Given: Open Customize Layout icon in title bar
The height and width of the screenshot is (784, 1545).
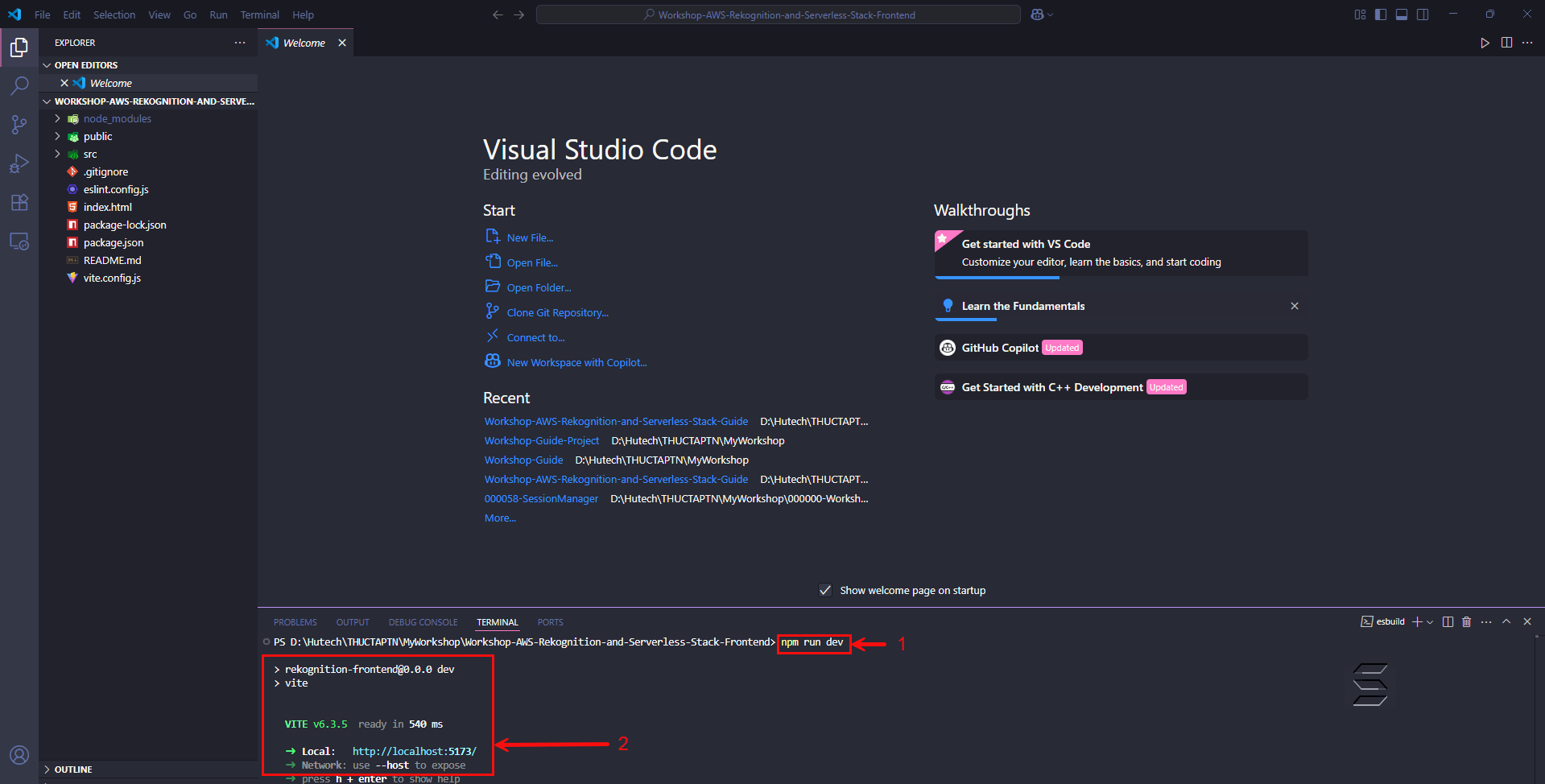Looking at the screenshot, I should [x=1360, y=14].
